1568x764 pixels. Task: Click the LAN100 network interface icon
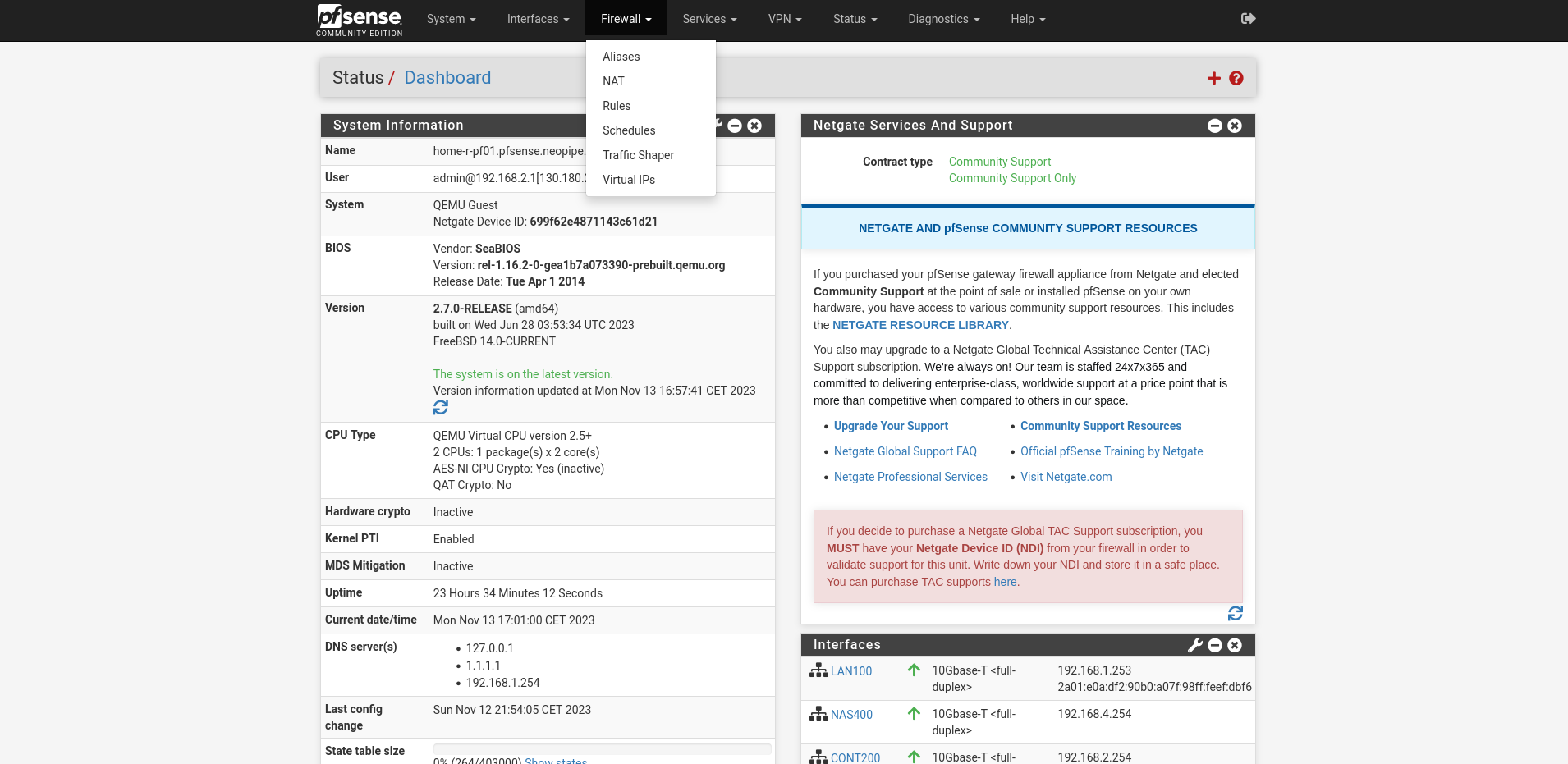(x=818, y=670)
